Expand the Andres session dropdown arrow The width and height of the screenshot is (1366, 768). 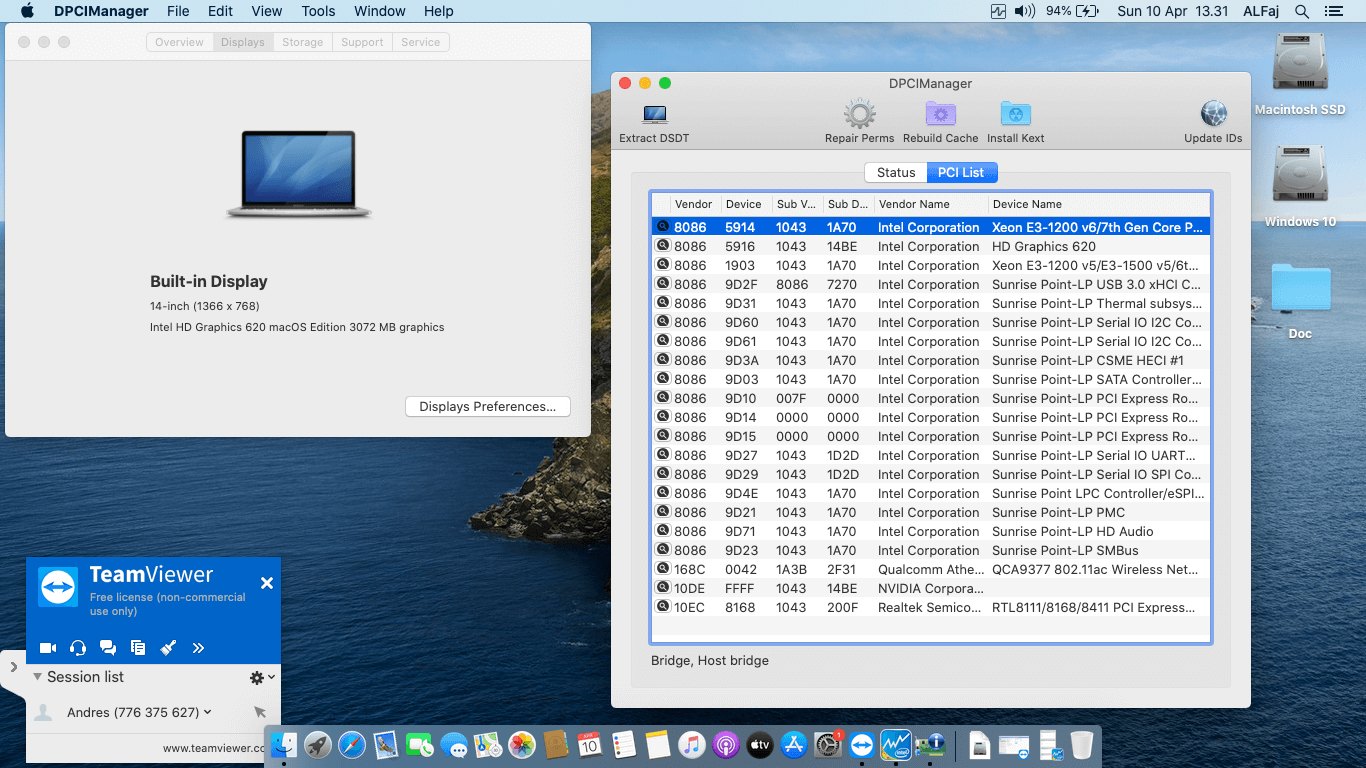(208, 713)
